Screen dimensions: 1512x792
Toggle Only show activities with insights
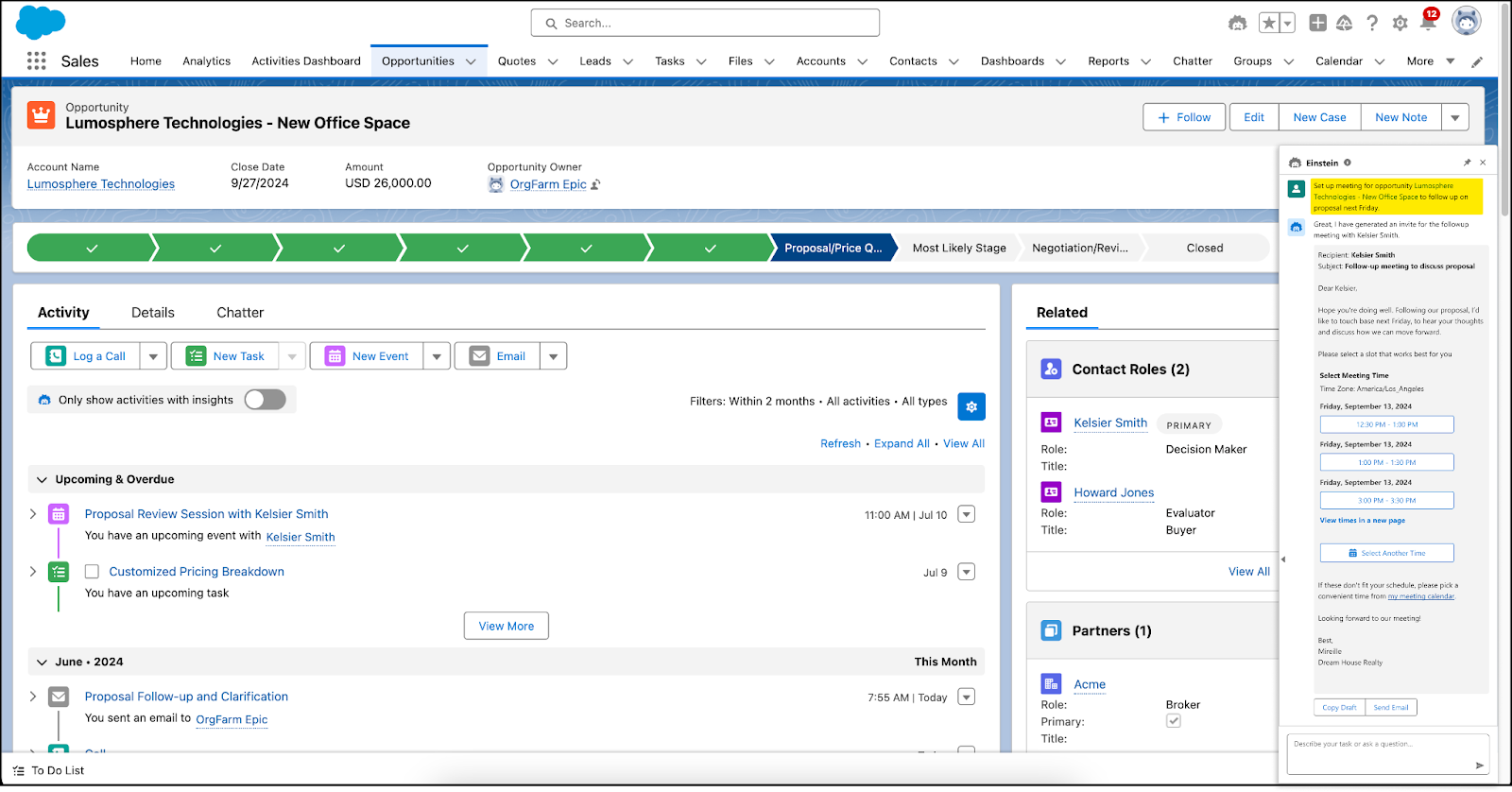pos(265,400)
